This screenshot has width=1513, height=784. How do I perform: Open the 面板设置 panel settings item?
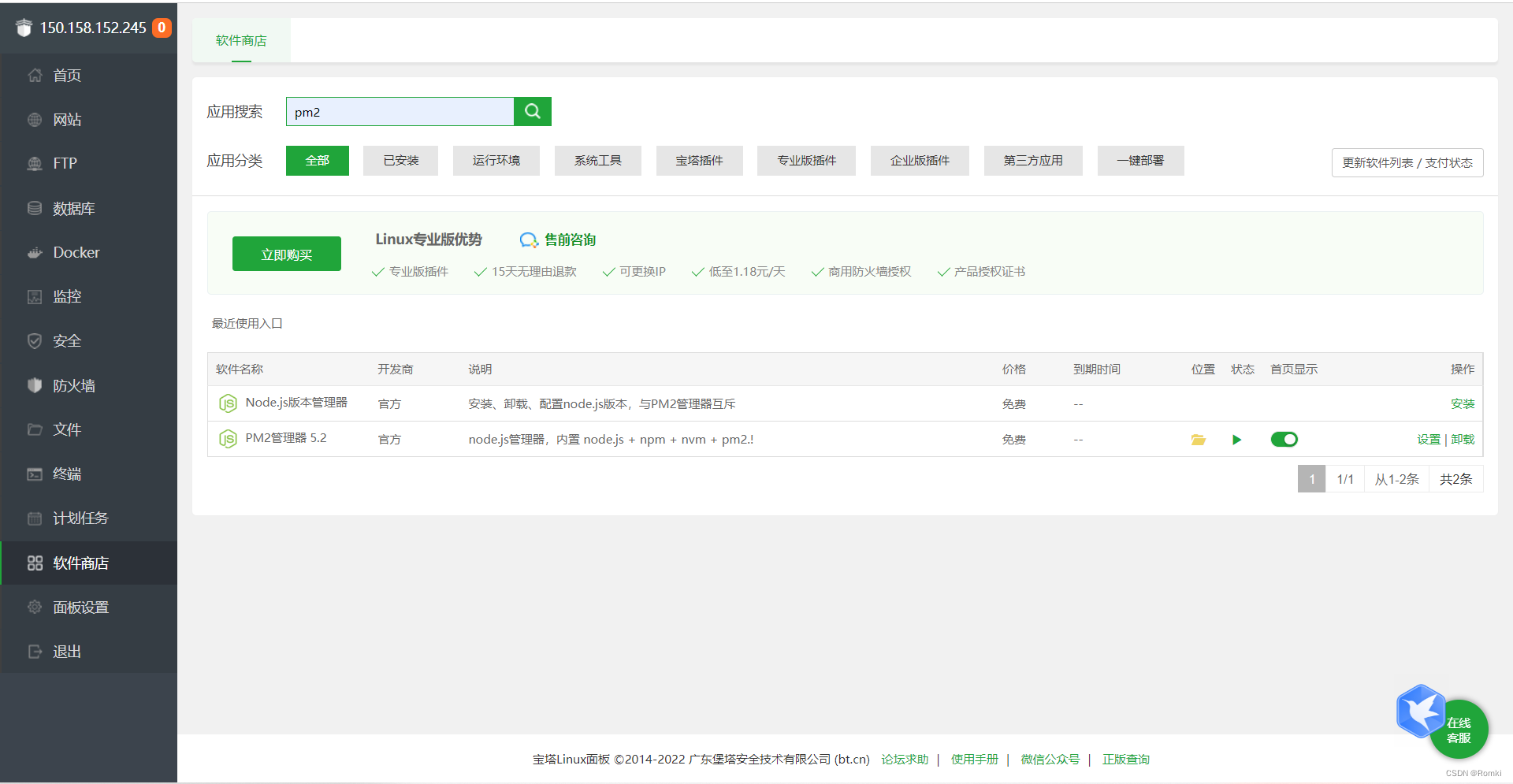point(88,607)
